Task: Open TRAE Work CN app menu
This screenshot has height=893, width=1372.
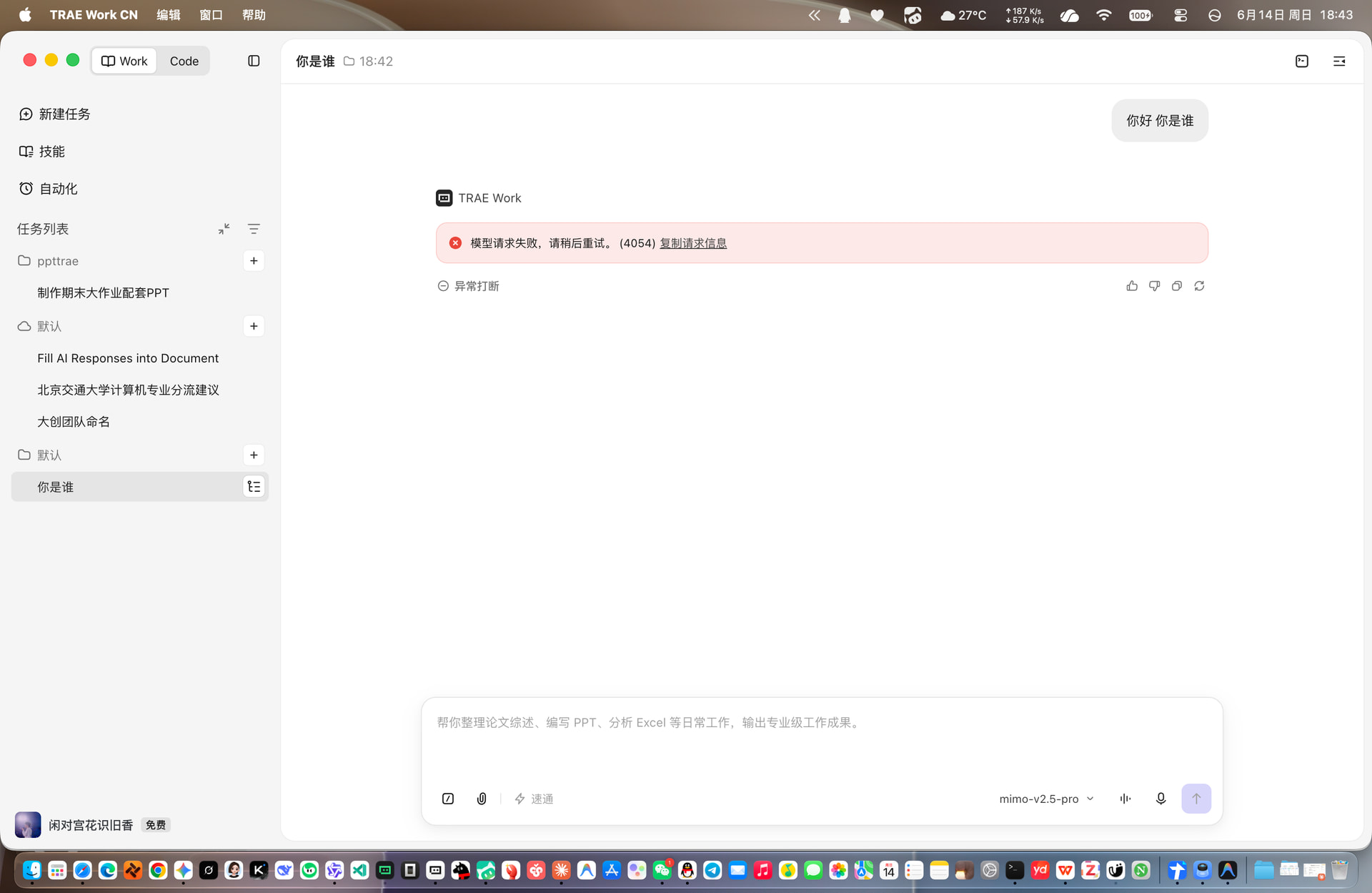Action: click(x=94, y=15)
